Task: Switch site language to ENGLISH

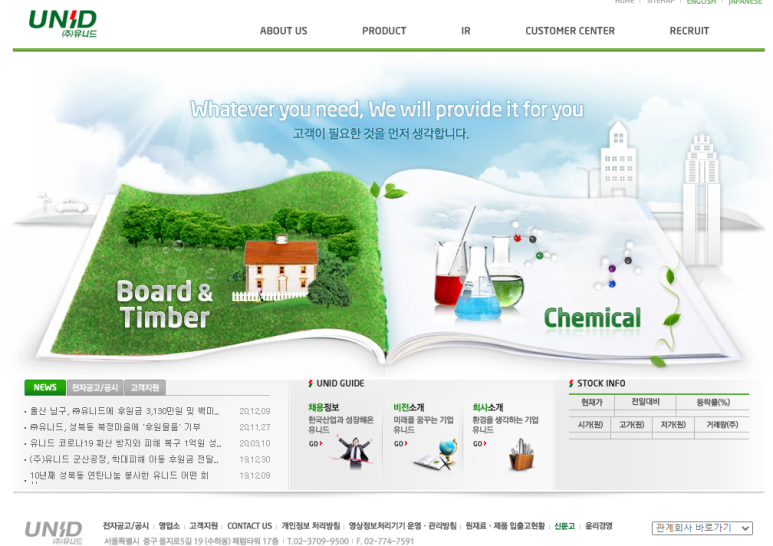Action: tap(701, 2)
